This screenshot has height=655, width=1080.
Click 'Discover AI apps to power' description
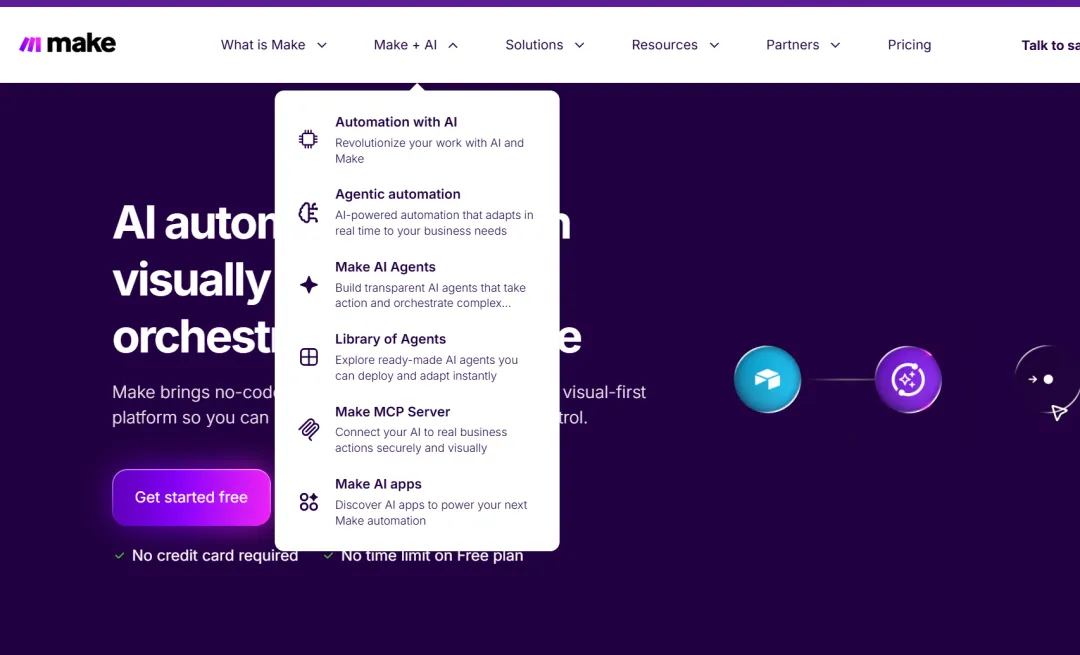tap(431, 512)
